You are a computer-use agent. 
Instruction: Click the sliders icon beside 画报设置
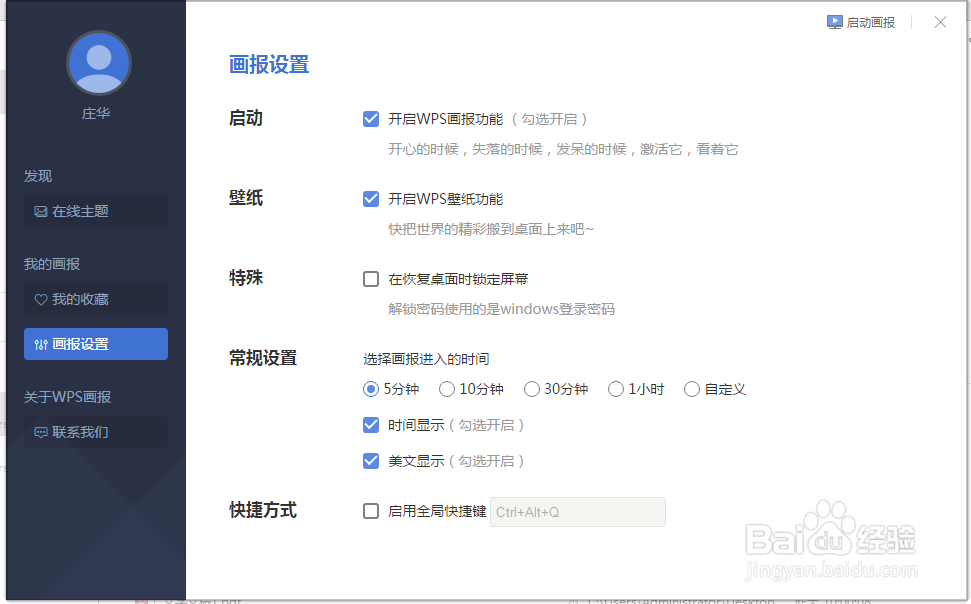[x=41, y=344]
